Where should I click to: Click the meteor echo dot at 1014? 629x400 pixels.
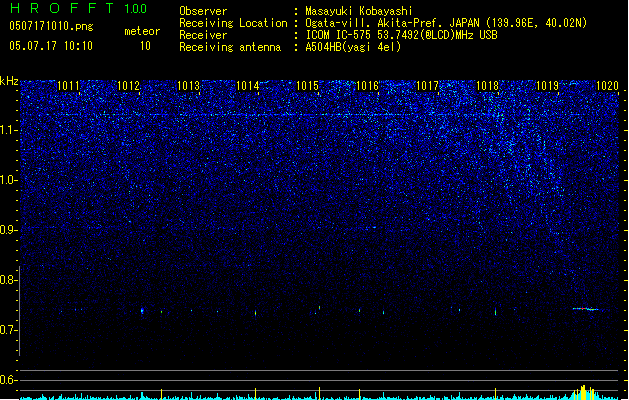point(256,313)
